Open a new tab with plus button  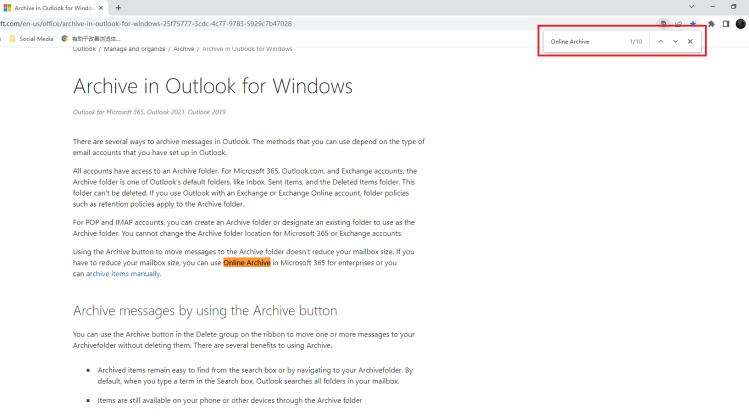point(119,7)
